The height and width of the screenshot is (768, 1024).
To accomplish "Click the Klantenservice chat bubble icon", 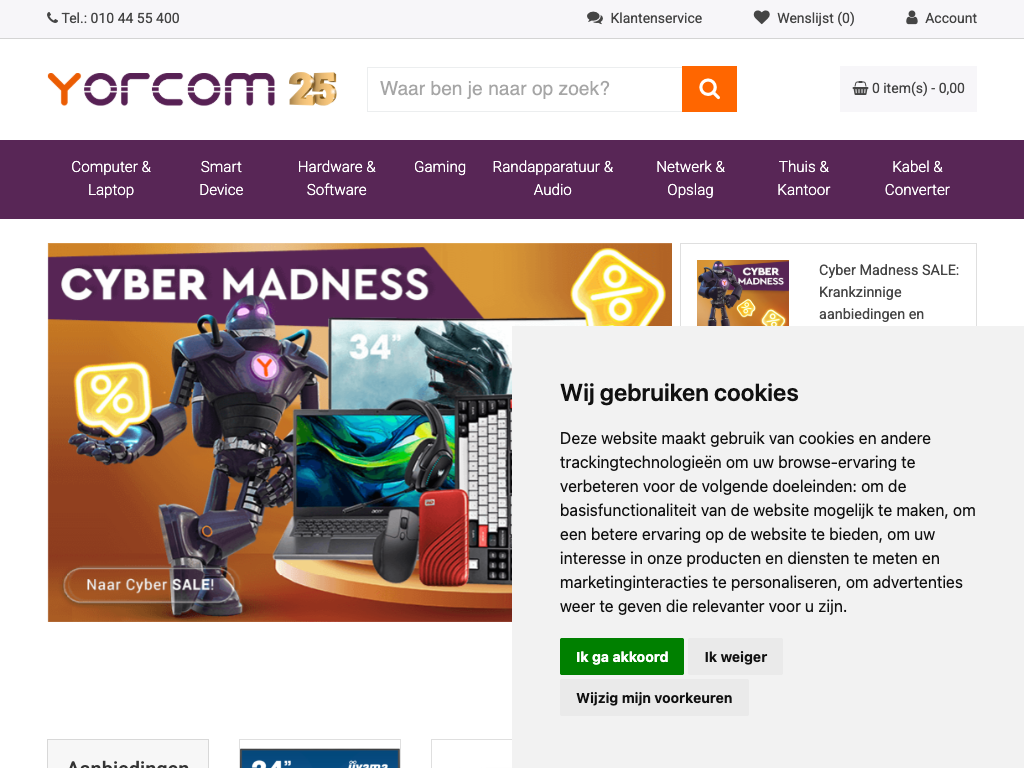I will click(594, 18).
